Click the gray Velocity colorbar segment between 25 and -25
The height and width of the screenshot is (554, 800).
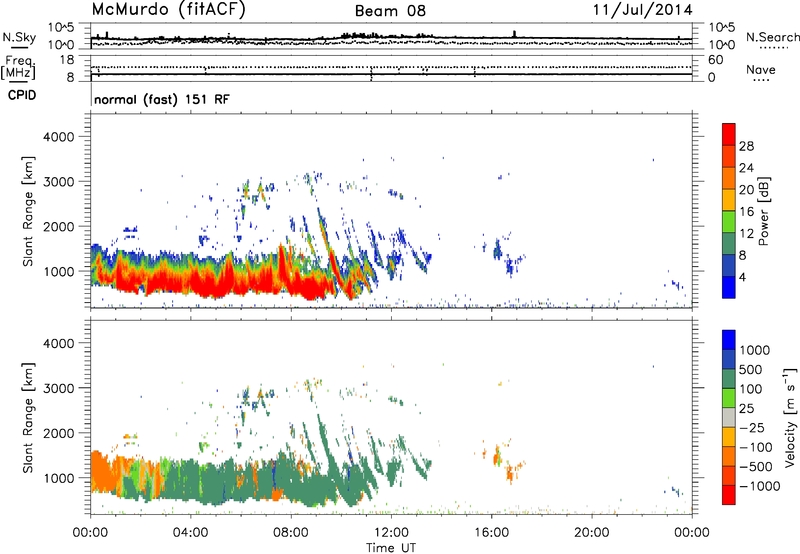tap(729, 417)
